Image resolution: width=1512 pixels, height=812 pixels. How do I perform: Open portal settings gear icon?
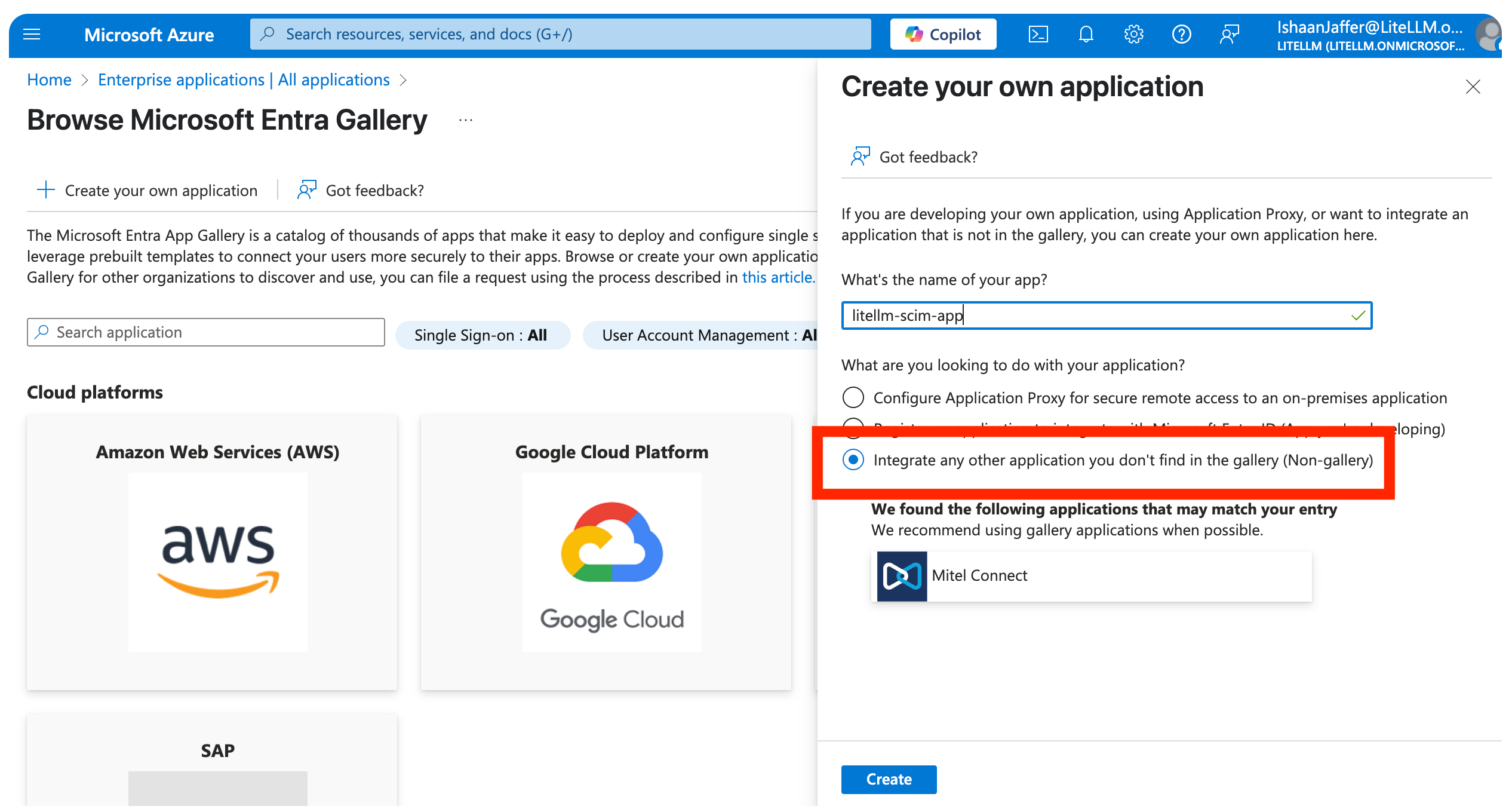point(1133,35)
